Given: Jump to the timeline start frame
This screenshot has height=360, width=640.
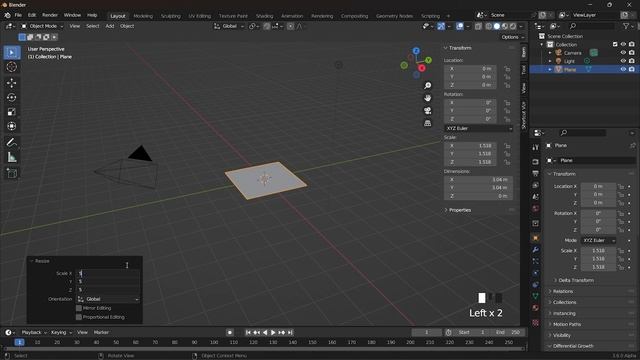Looking at the screenshot, I should pyautogui.click(x=248, y=333).
